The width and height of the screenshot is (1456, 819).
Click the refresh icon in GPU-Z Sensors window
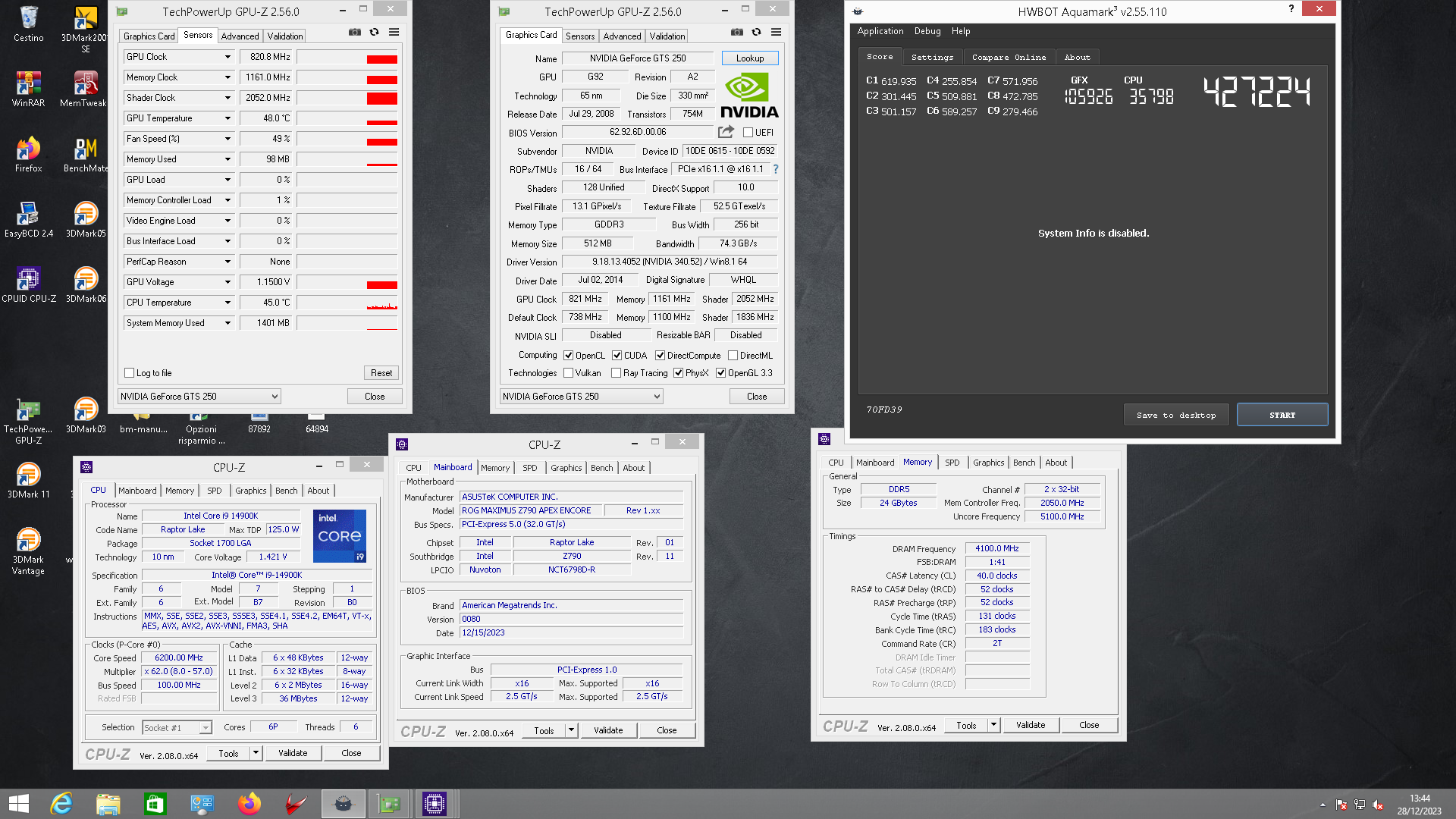374,32
